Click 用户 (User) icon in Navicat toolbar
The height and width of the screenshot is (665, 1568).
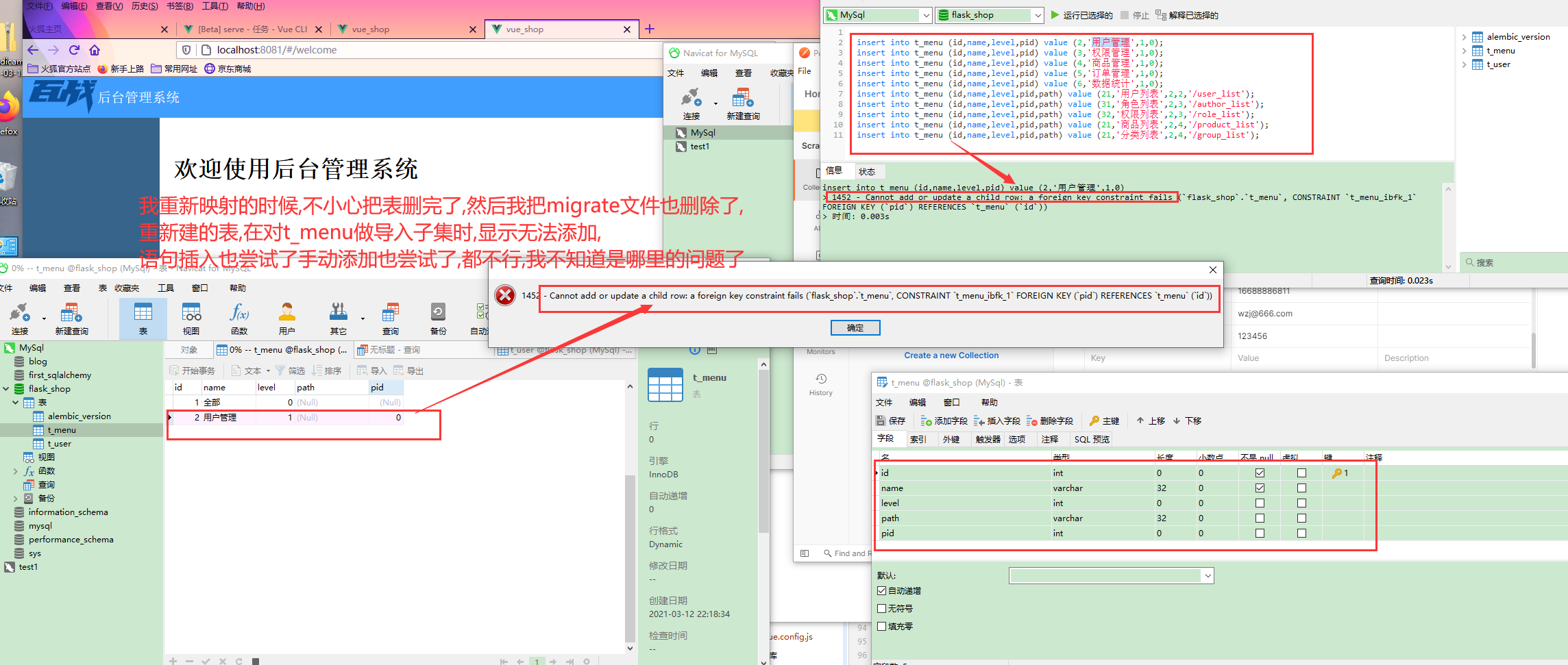287,318
